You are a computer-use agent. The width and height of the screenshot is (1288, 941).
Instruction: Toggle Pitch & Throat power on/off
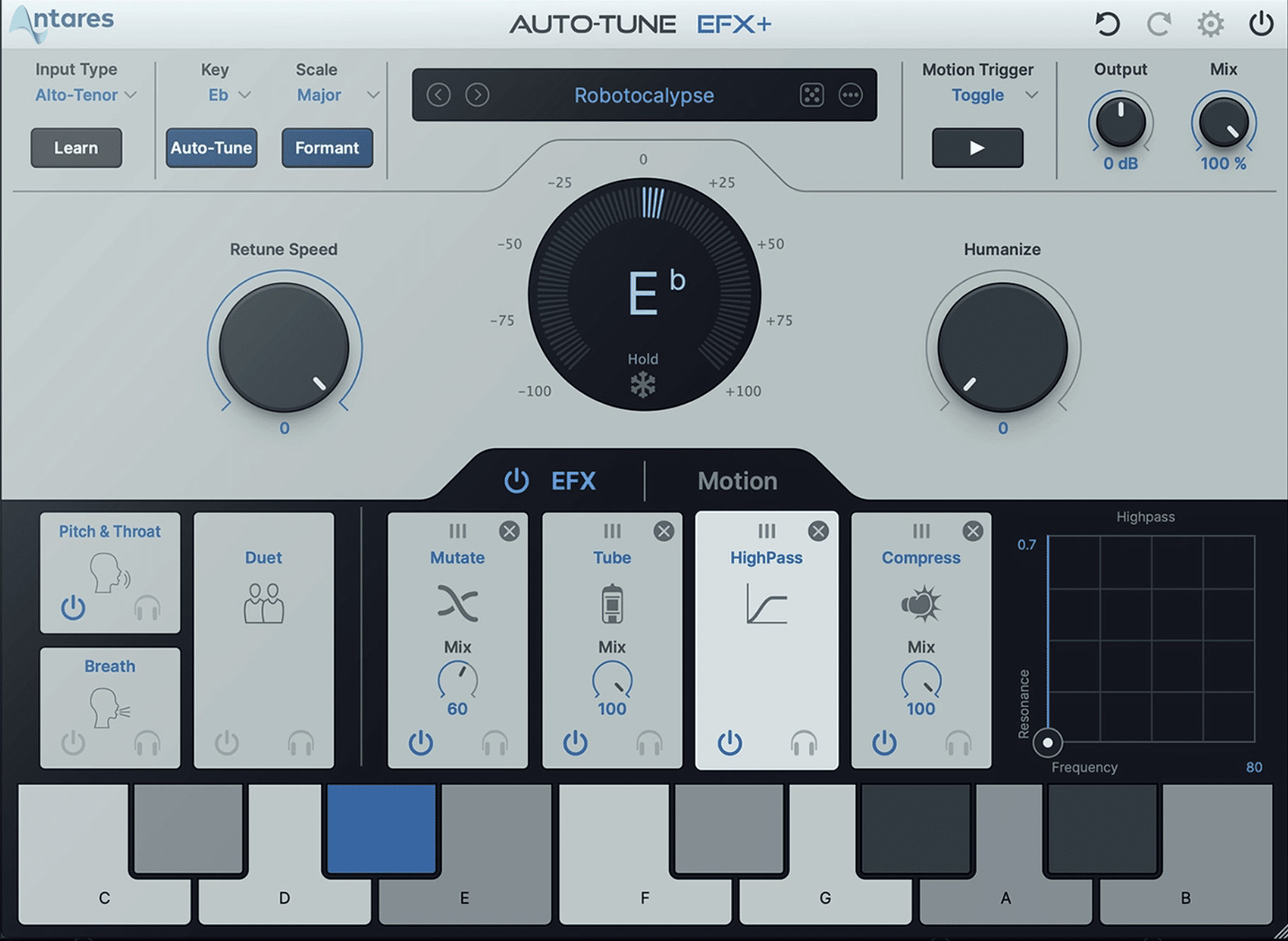pyautogui.click(x=73, y=607)
